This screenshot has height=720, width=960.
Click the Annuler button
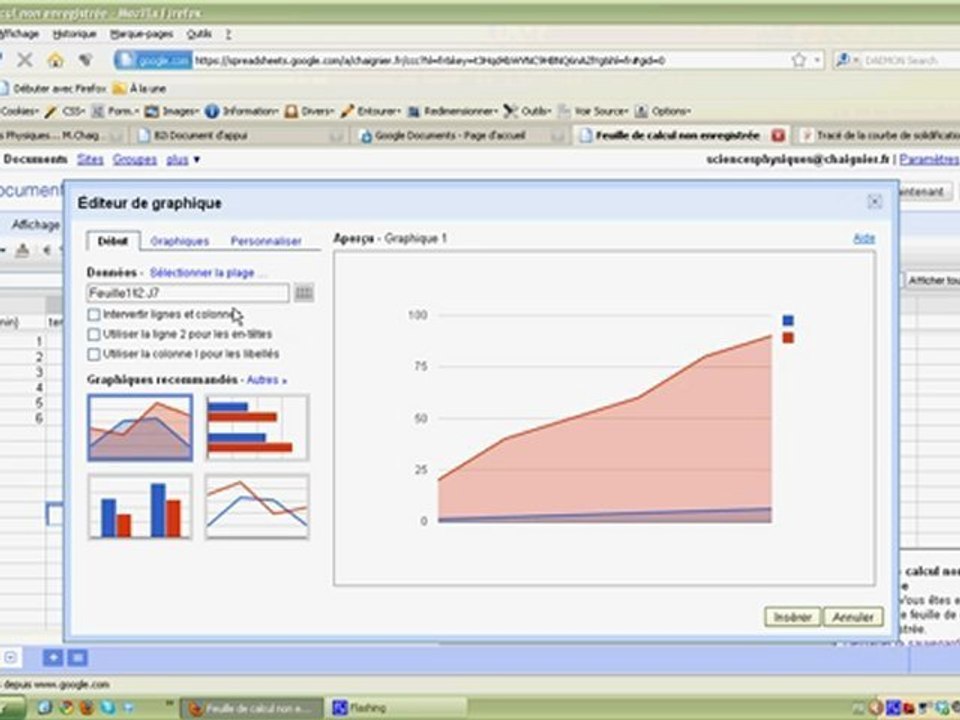tap(853, 617)
